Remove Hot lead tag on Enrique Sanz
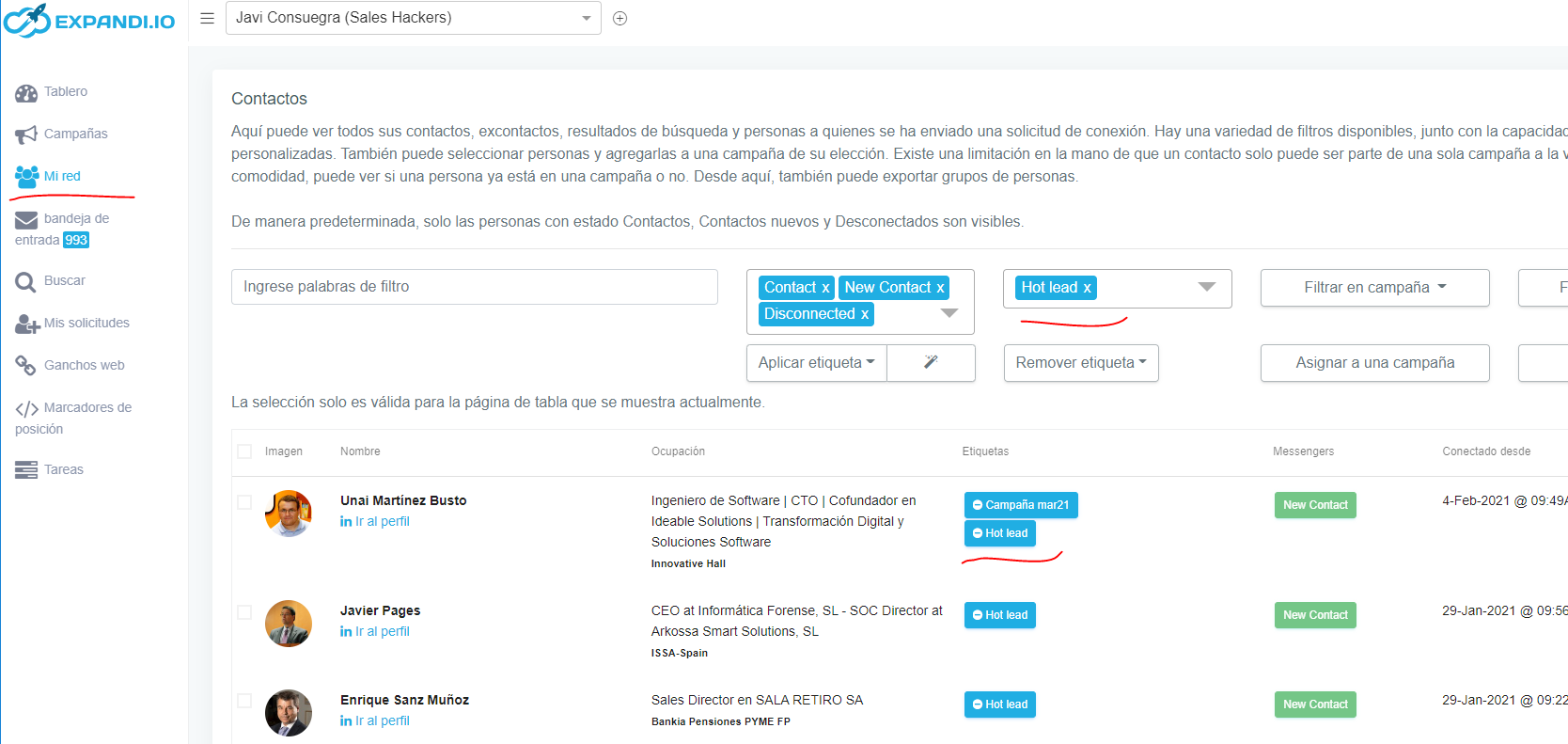Image resolution: width=1568 pixels, height=744 pixels. click(x=978, y=704)
